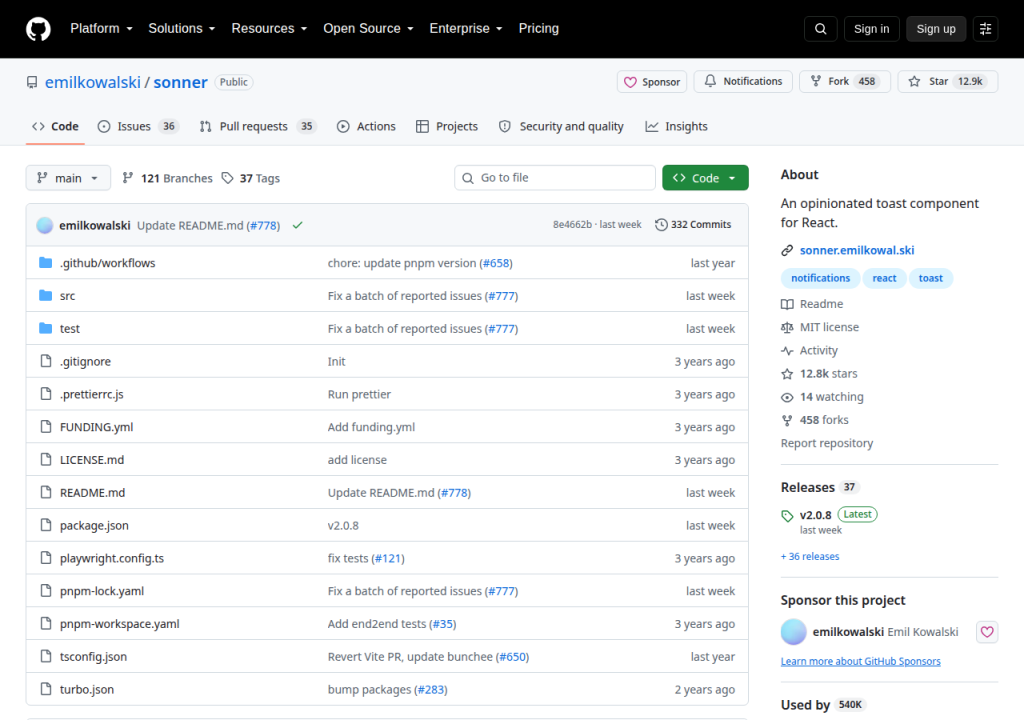1024x720 pixels.
Task: Open pnpm-workspace.yaml file
Action: [x=120, y=624]
